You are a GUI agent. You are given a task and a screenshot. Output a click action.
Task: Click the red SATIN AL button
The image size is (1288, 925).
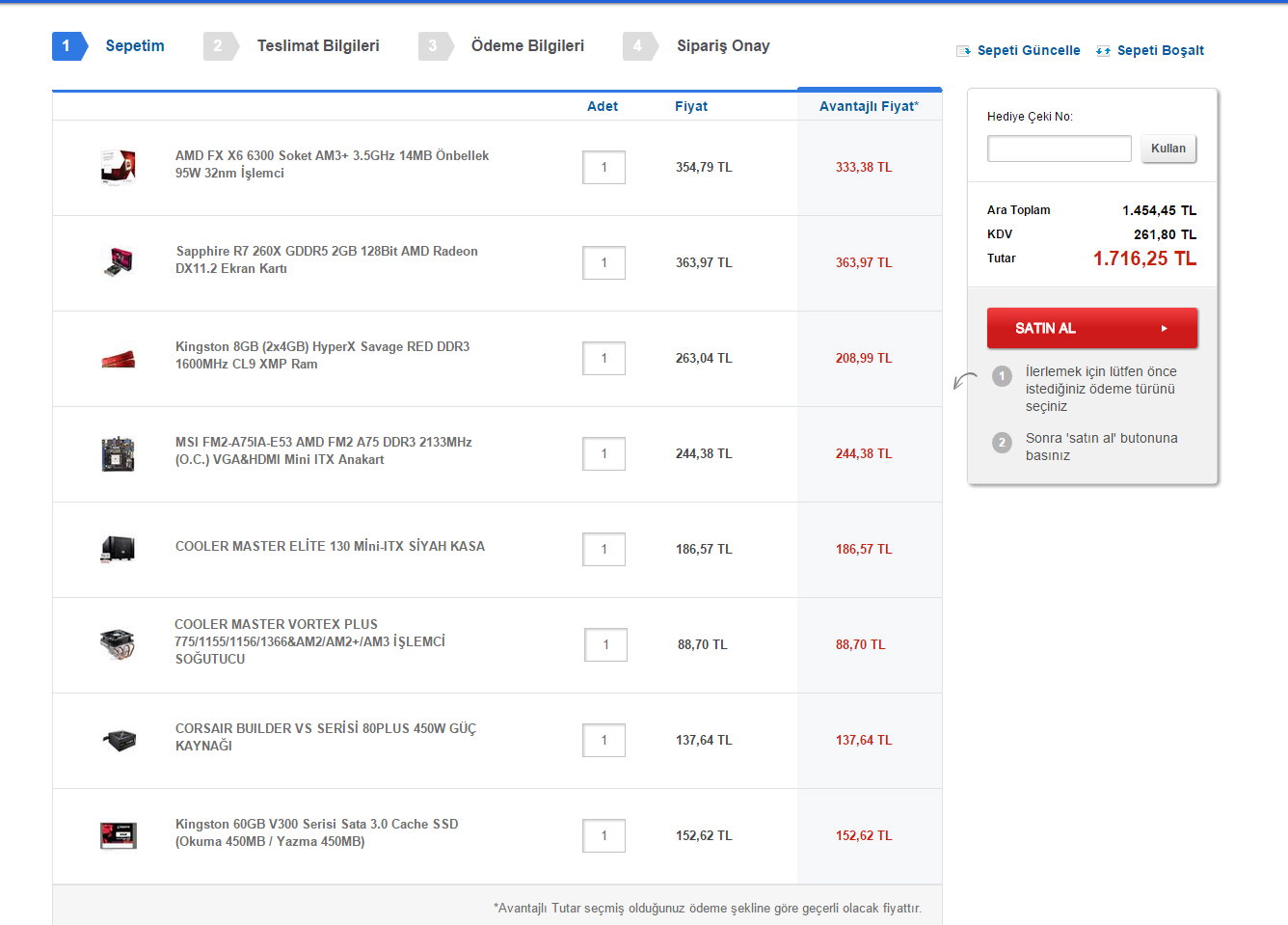(1092, 328)
